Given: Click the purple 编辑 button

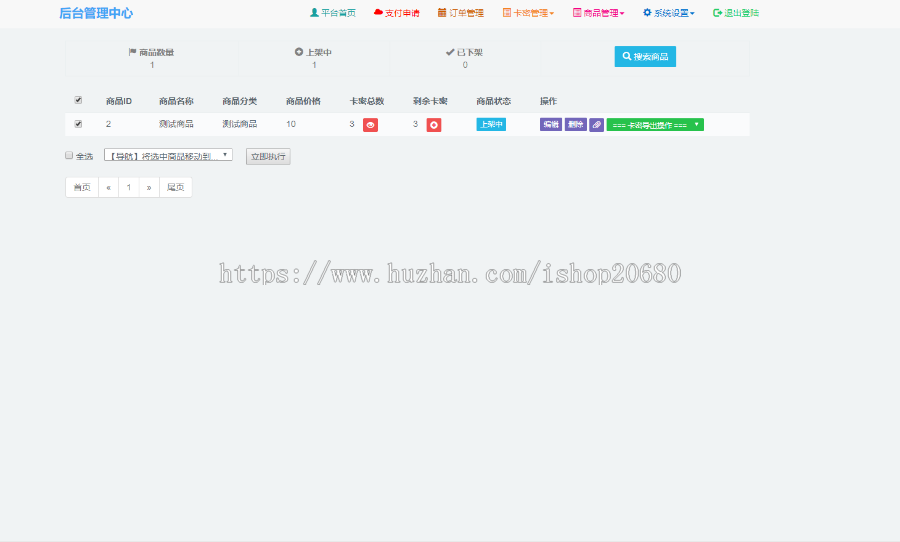Looking at the screenshot, I should pyautogui.click(x=551, y=125).
